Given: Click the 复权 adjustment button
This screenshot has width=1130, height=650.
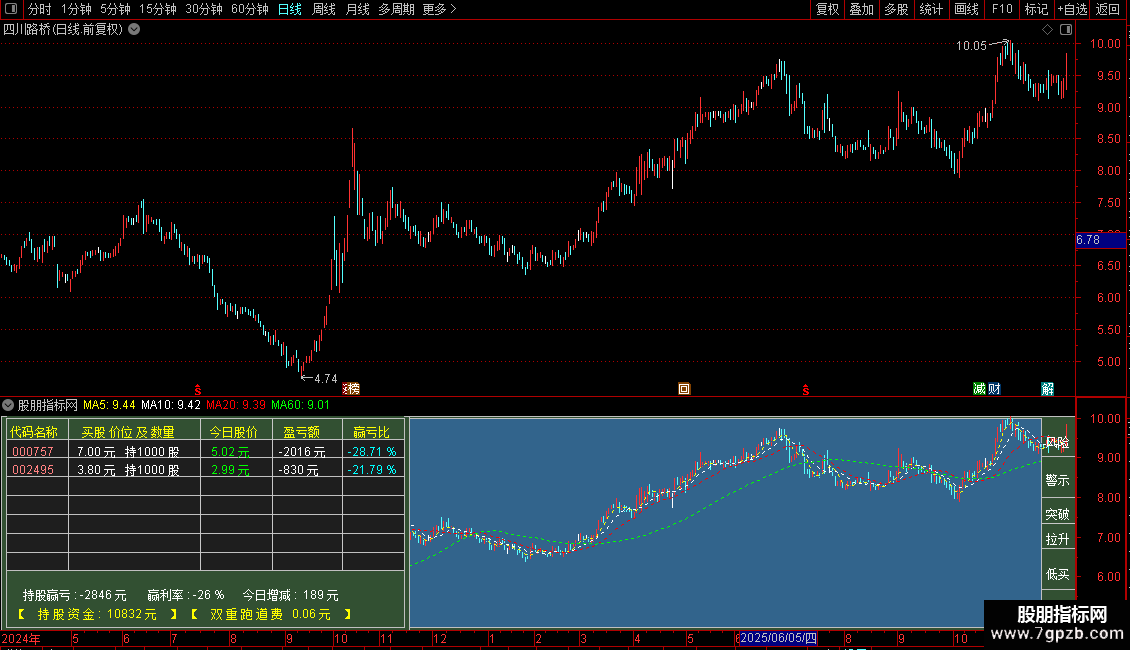Looking at the screenshot, I should click(x=827, y=9).
